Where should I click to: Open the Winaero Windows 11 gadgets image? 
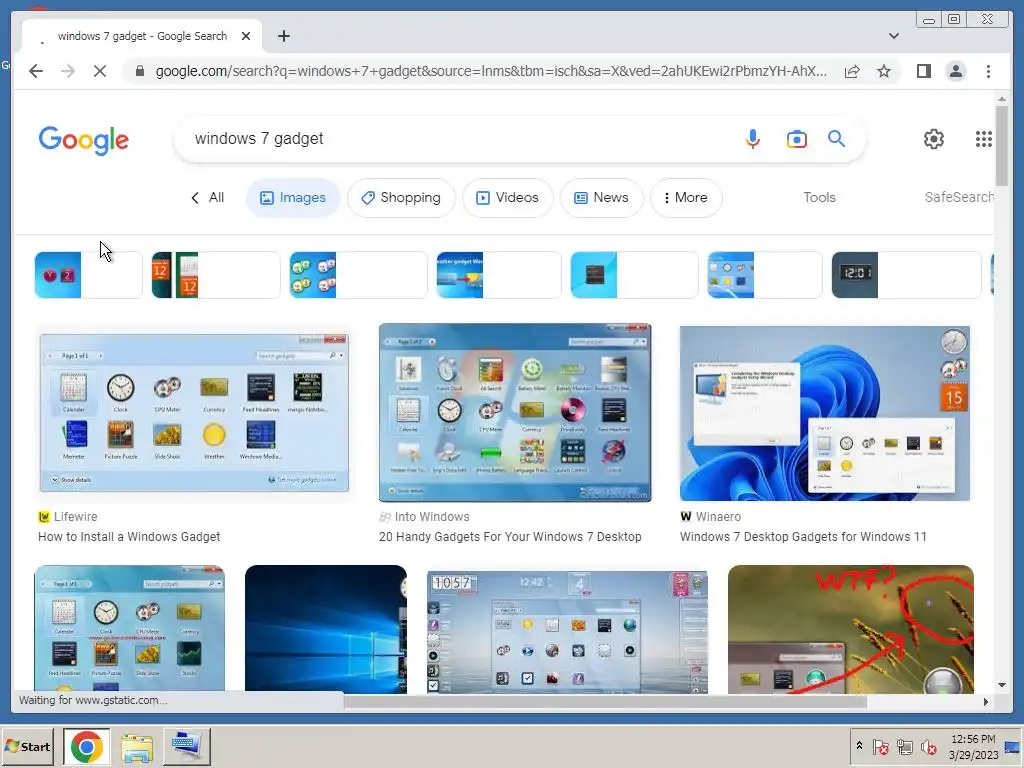825,413
